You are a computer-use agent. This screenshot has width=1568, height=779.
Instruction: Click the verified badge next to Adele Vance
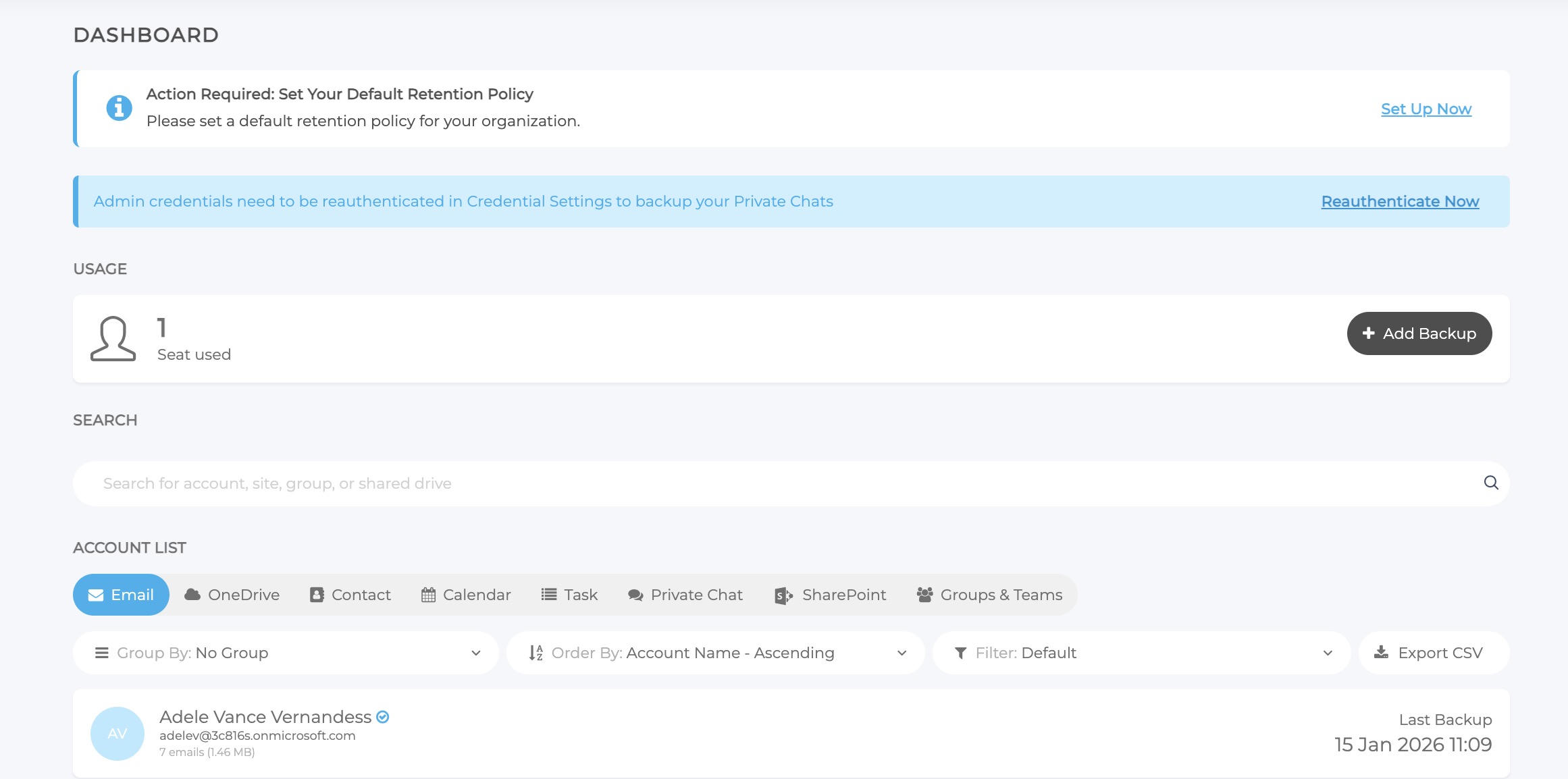(383, 717)
